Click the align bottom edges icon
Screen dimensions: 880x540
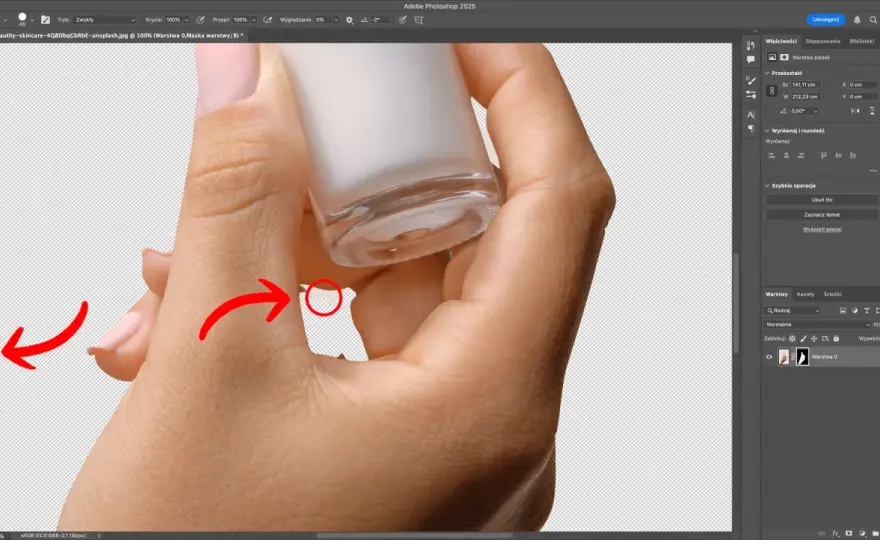852,155
